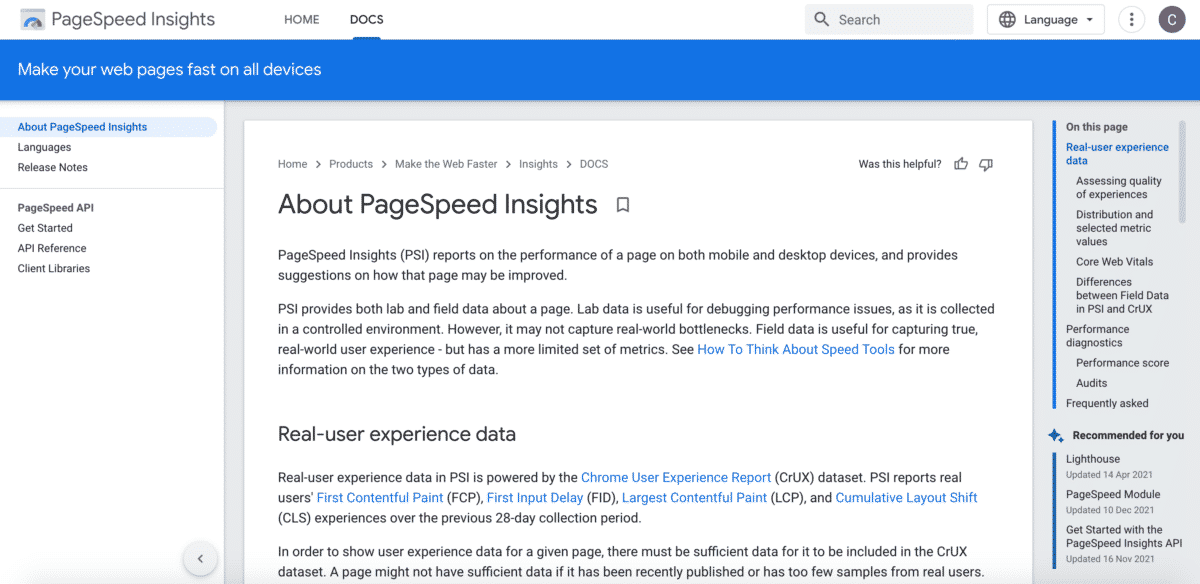This screenshot has height=584, width=1200.
Task: Open the user account avatar
Action: pyautogui.click(x=1171, y=19)
